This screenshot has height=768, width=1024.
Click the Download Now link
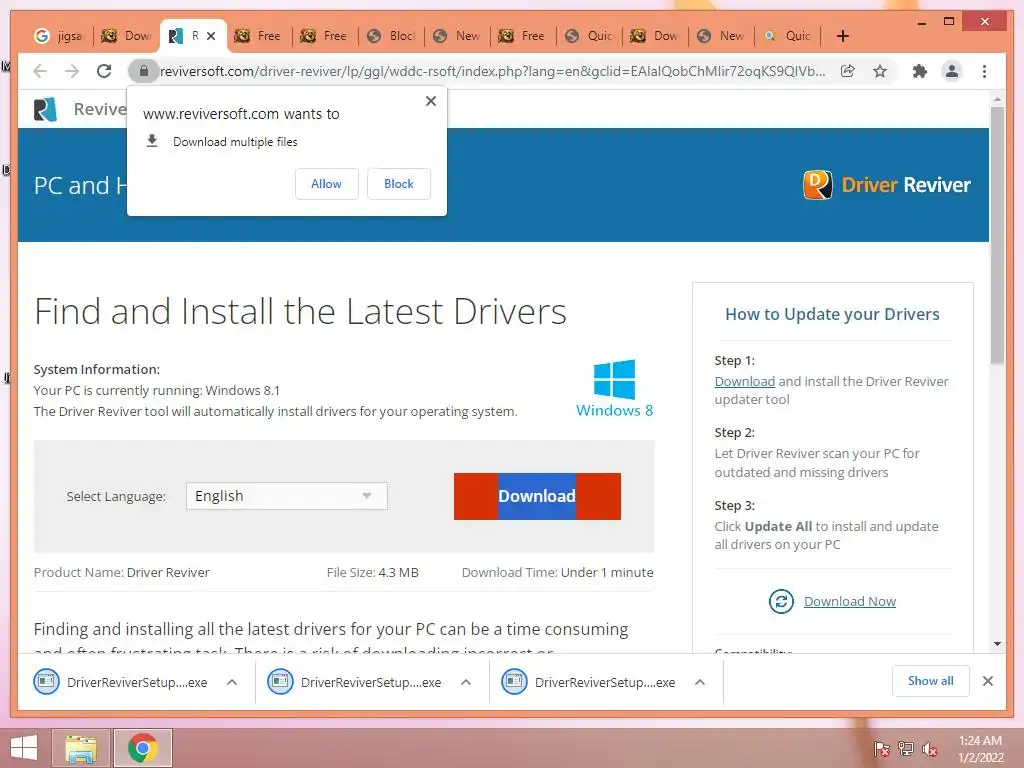850,601
